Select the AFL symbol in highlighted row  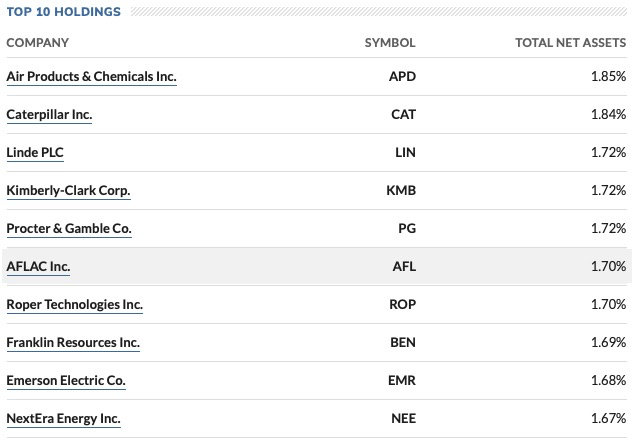tap(404, 267)
